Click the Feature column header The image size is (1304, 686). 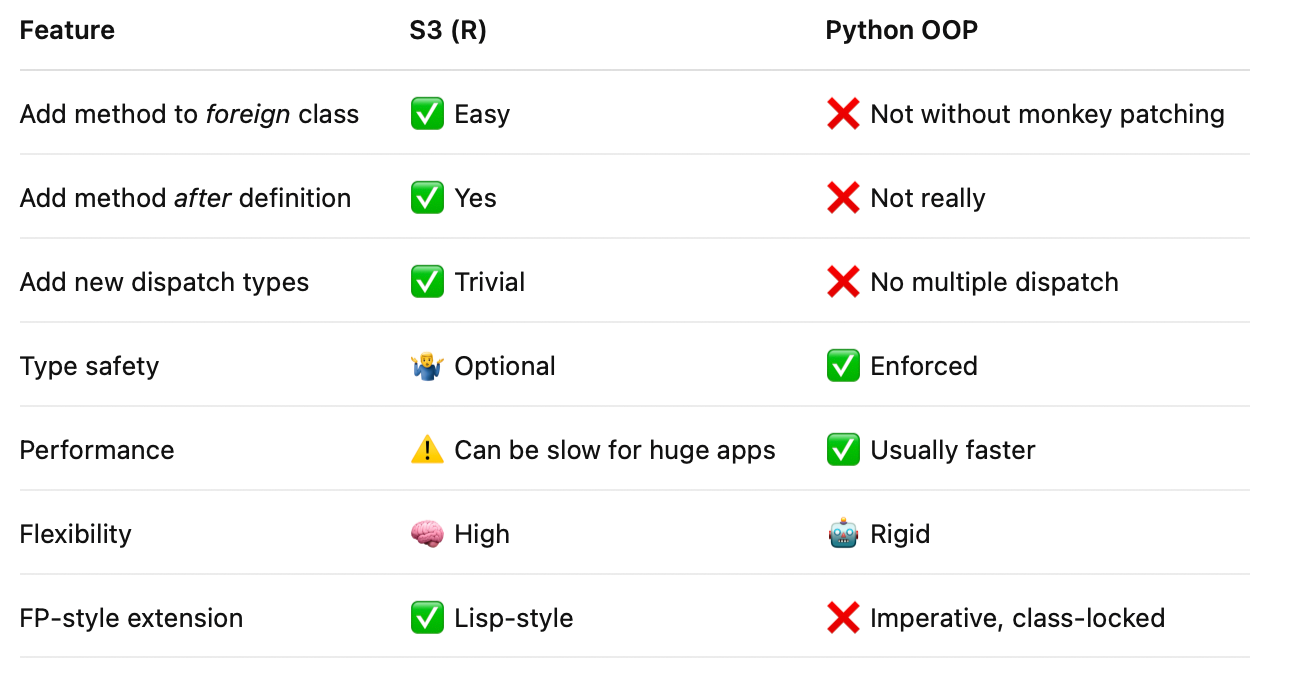point(67,30)
